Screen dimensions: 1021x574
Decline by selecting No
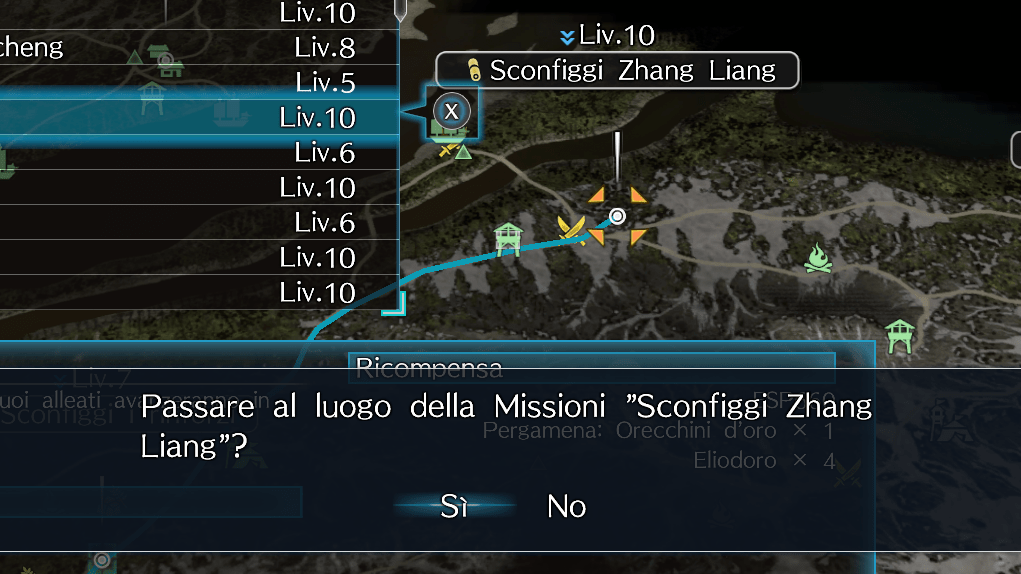tap(566, 506)
